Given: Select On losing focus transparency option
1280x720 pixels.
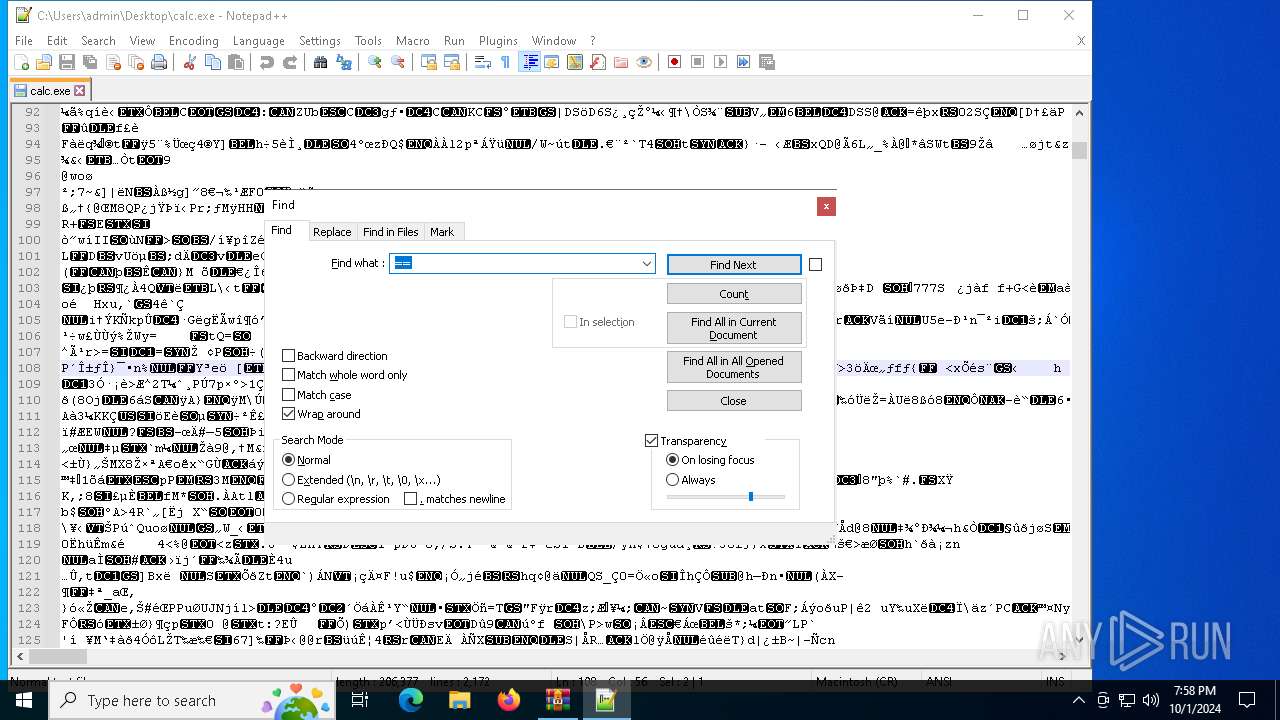Looking at the screenshot, I should (673, 460).
